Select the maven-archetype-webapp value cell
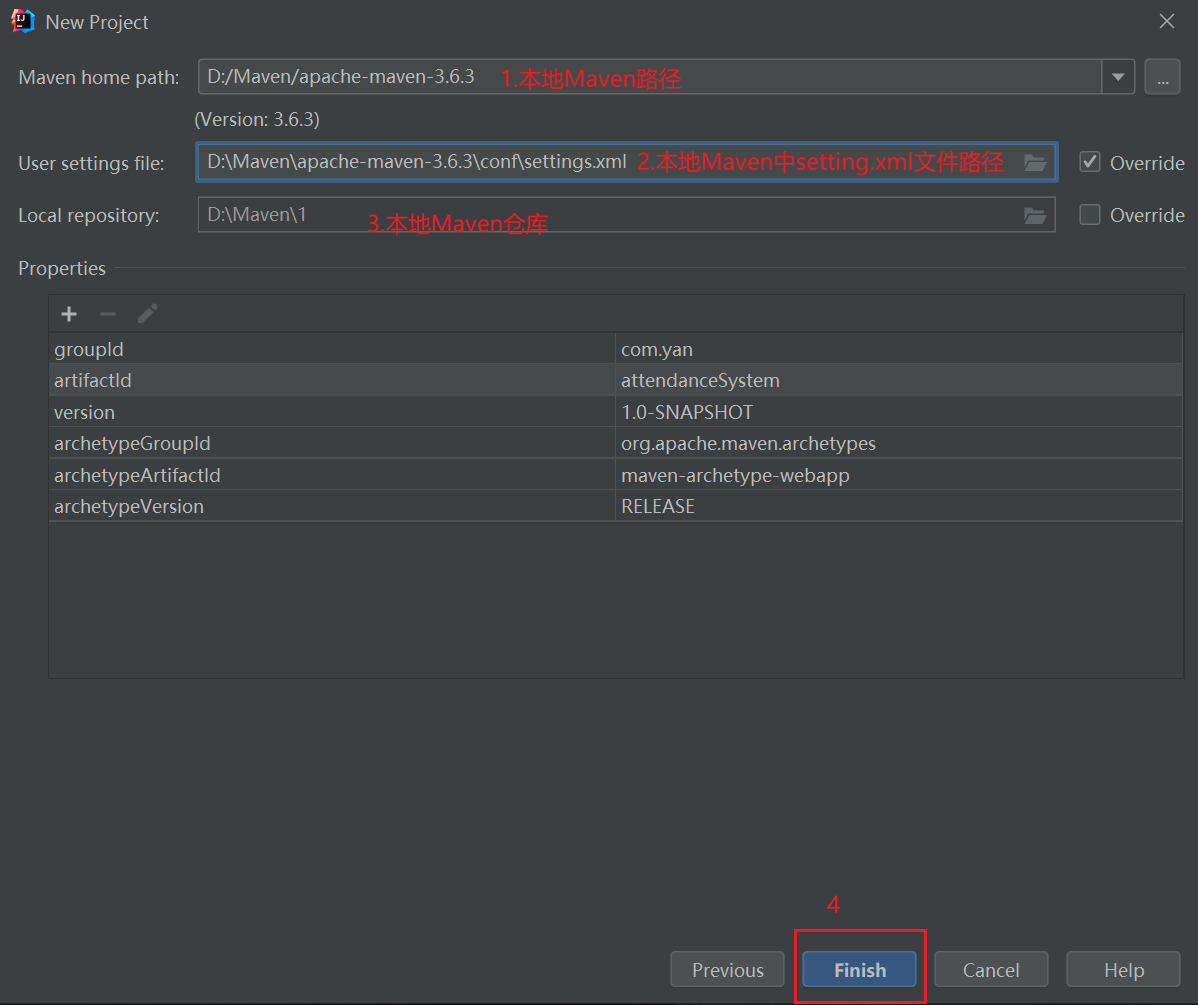This screenshot has height=1005, width=1198. 899,475
